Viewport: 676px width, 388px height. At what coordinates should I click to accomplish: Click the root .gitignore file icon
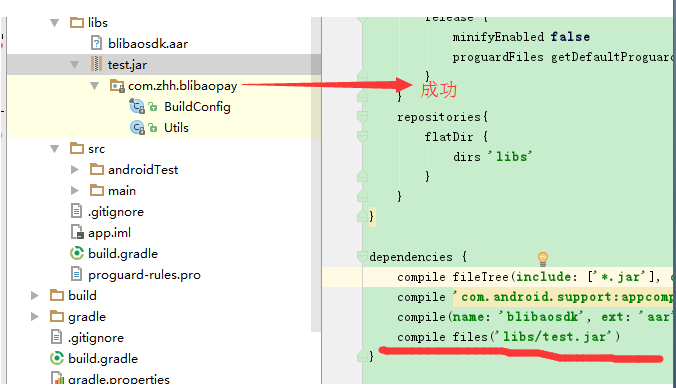pyautogui.click(x=56, y=337)
